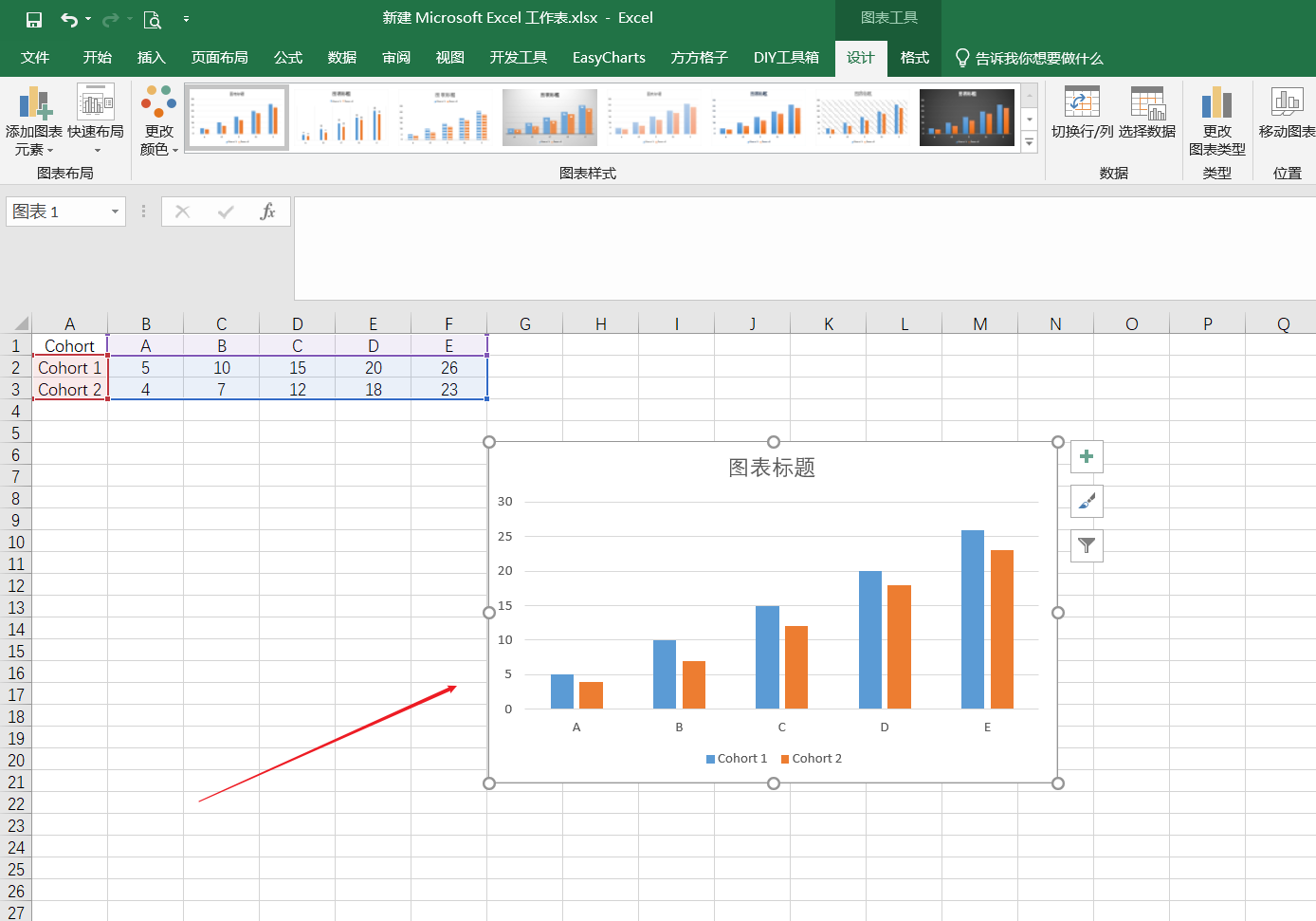Click the chart title 图表标题
Screen dimensions: 1316x921
[772, 468]
